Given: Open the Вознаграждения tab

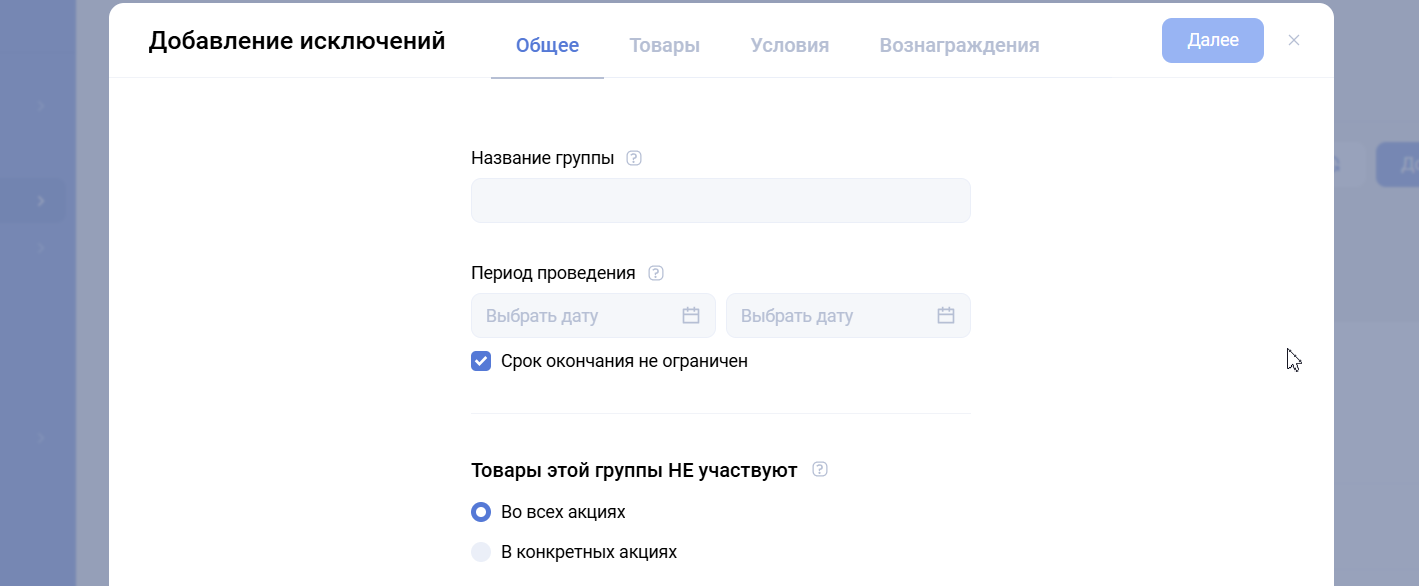Looking at the screenshot, I should point(959,45).
